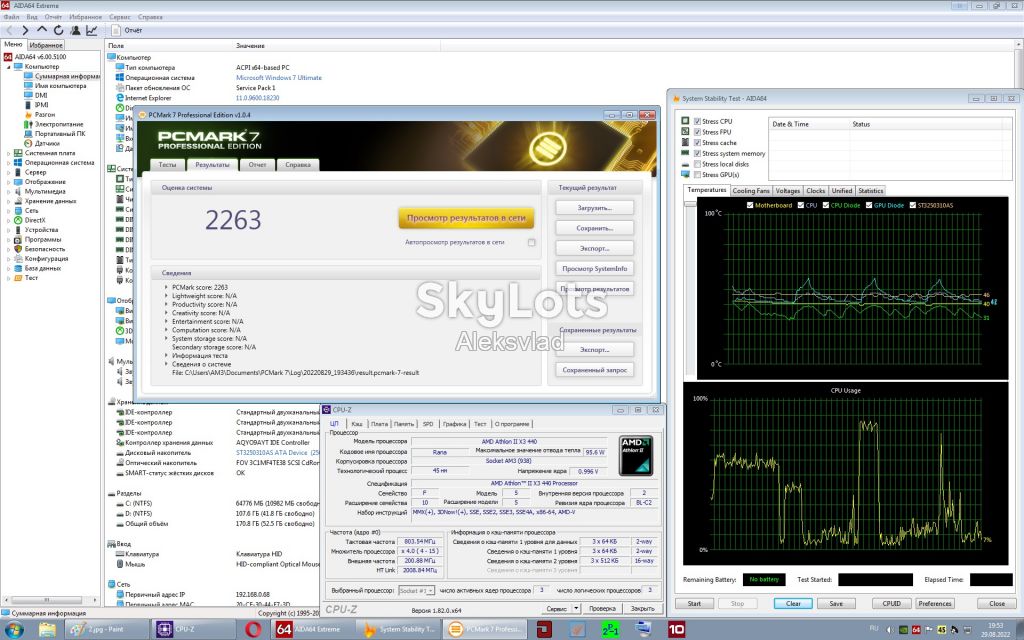Open Socket #1 processor dropdown in CPU-Z

point(416,590)
